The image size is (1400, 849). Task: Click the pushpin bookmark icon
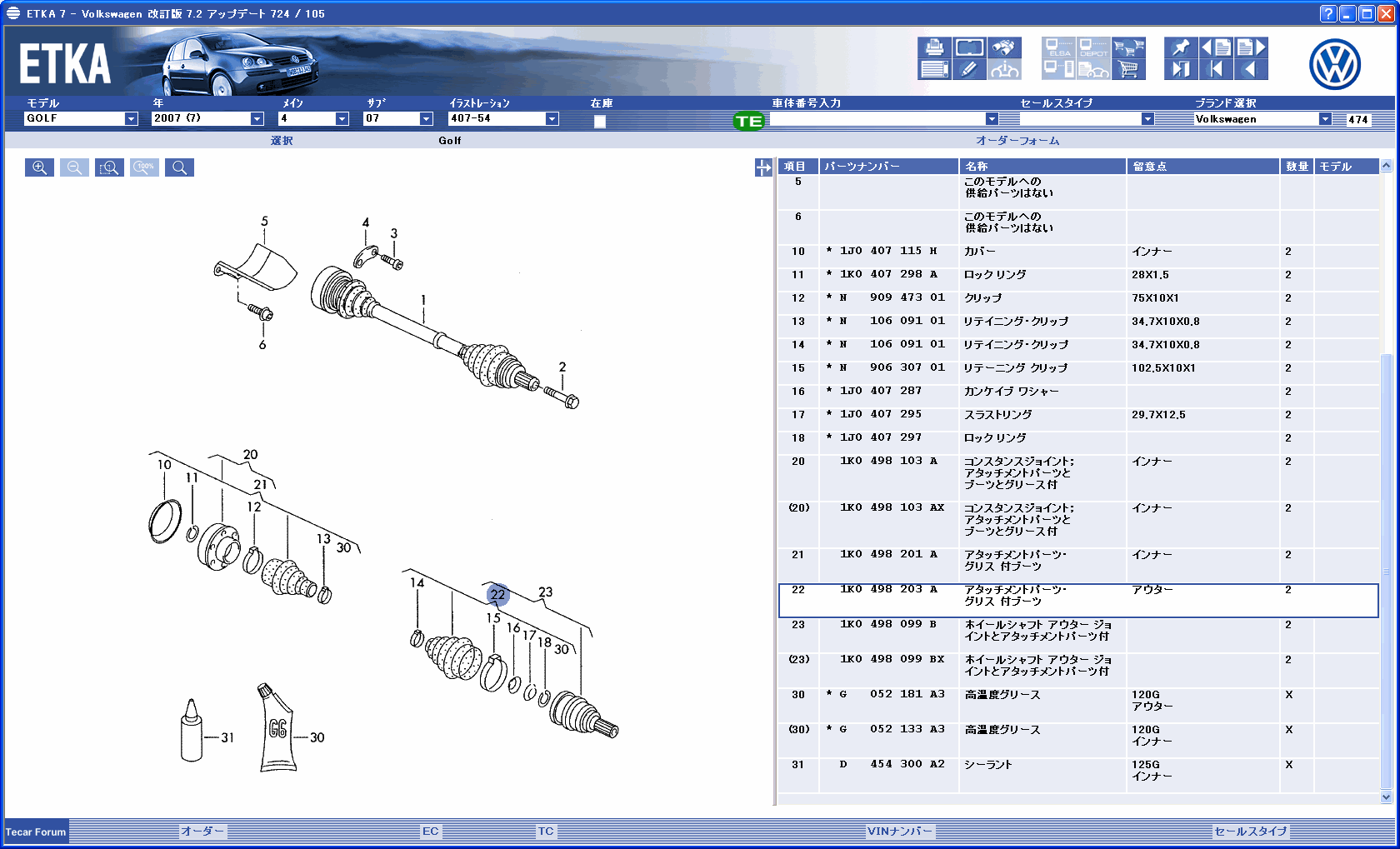pyautogui.click(x=1181, y=47)
